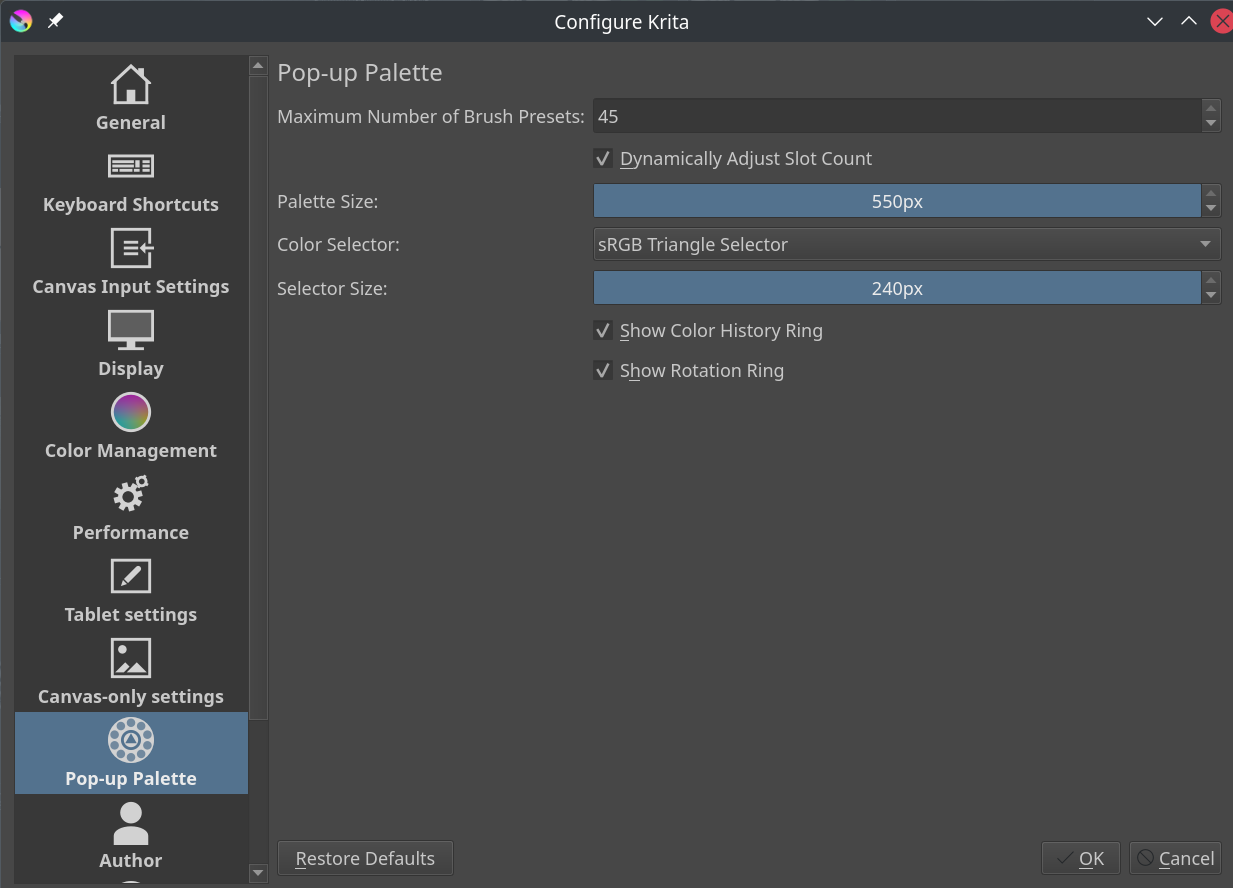Screen dimensions: 1233x888
Task: Expand the Color Selector dropdown
Action: click(906, 245)
